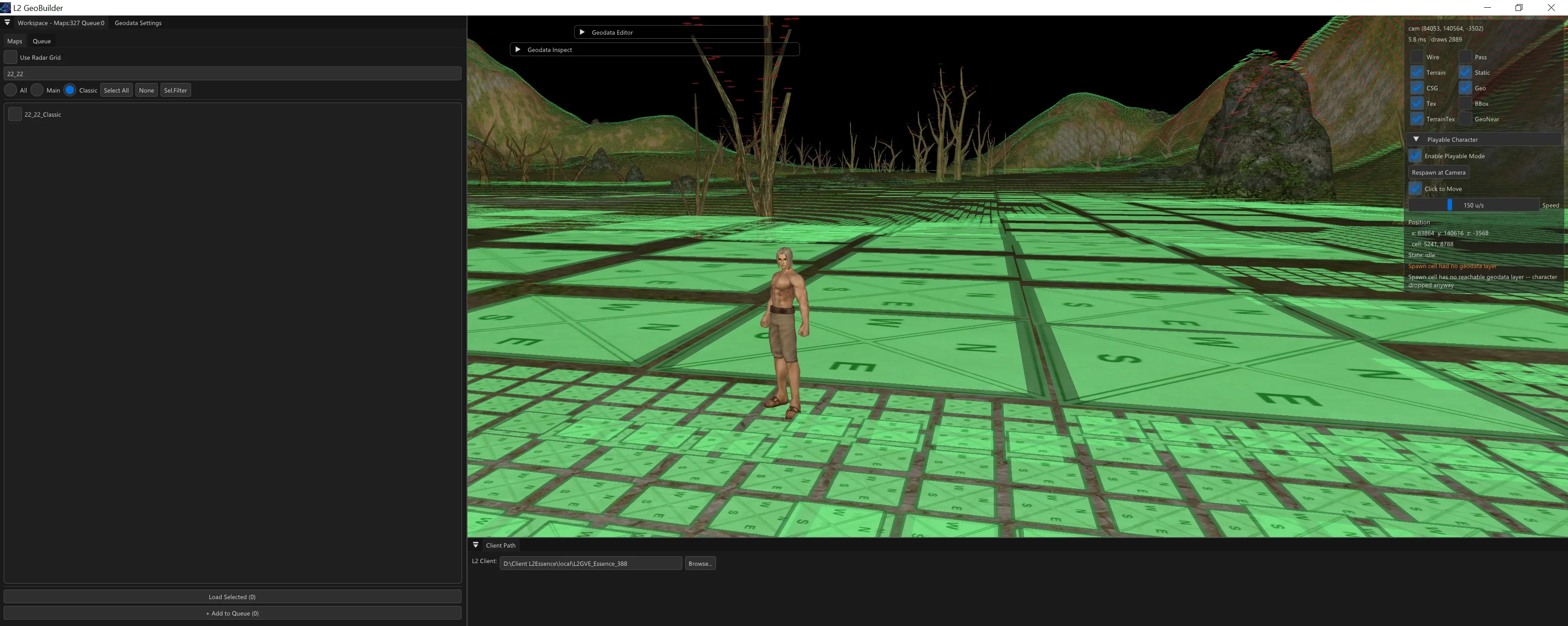The image size is (1568, 626).
Task: Enable the GeoNear checkbox
Action: pos(1465,119)
